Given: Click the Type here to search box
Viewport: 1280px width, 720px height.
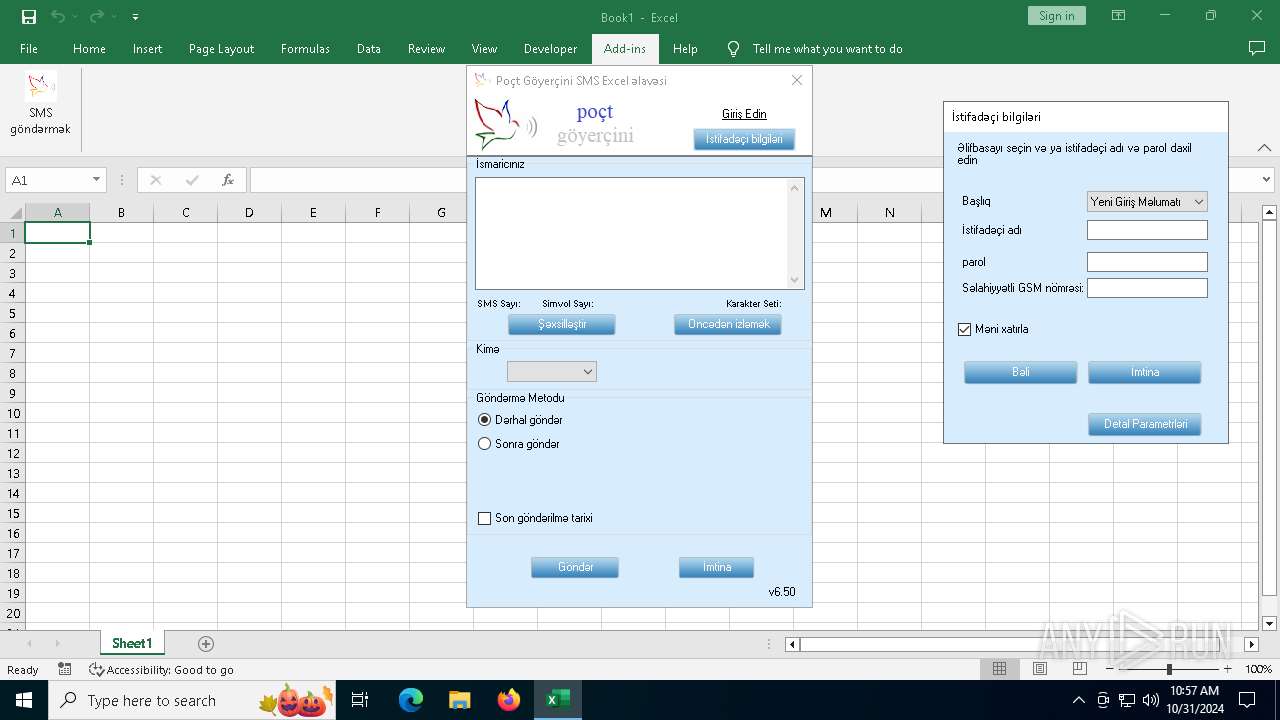Looking at the screenshot, I should coord(190,700).
